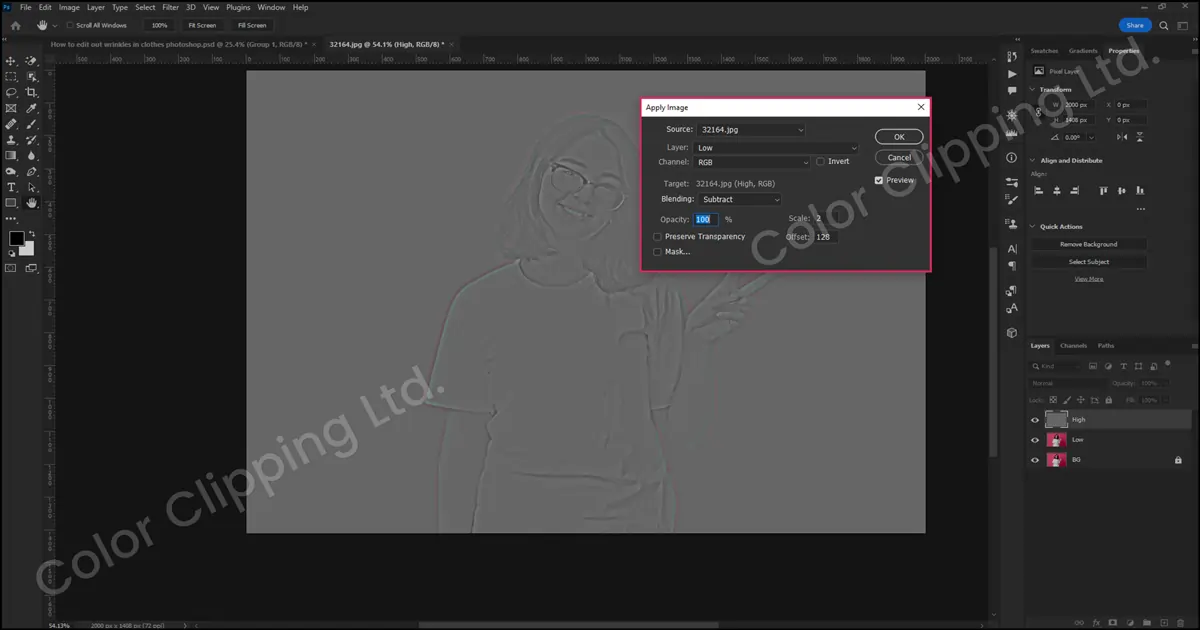Add layer style with fx icon
Screen dimensions: 1200x630
(1096, 621)
